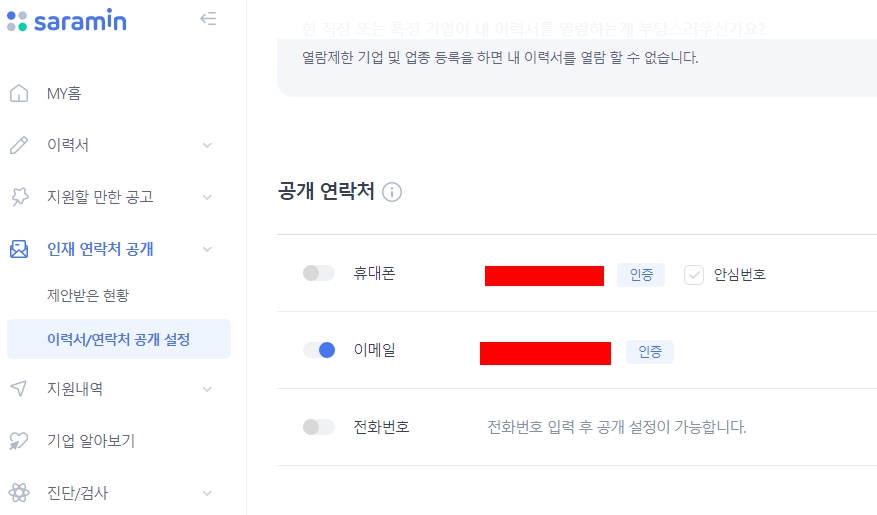This screenshot has width=877, height=515.
Task: Click the 인증 button beside 이메일
Action: 649,352
